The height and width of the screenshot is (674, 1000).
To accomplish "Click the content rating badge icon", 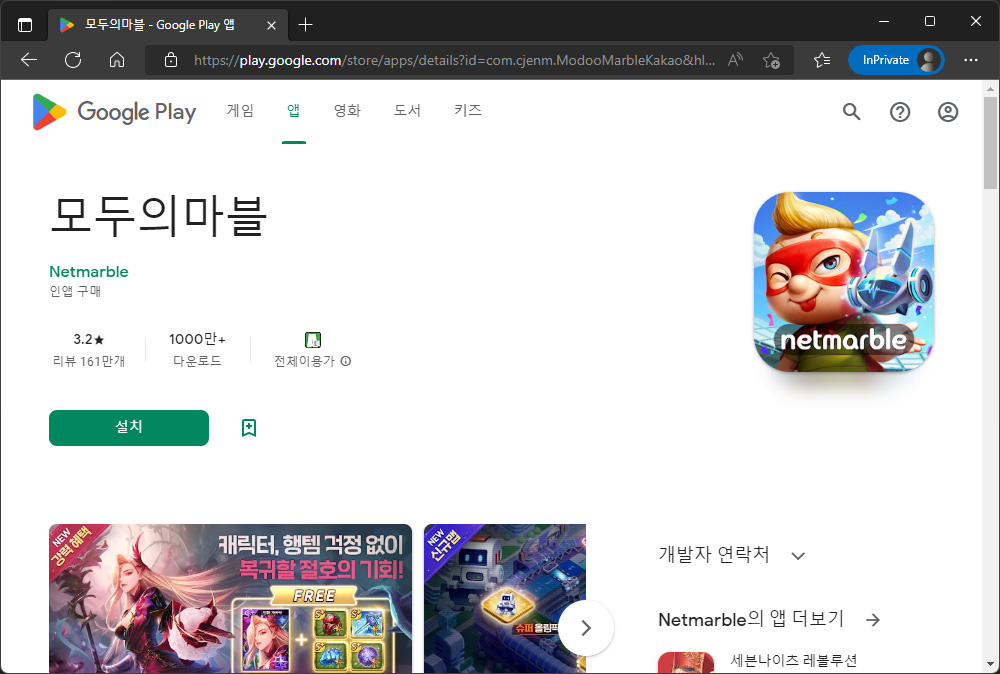I will 312,339.
